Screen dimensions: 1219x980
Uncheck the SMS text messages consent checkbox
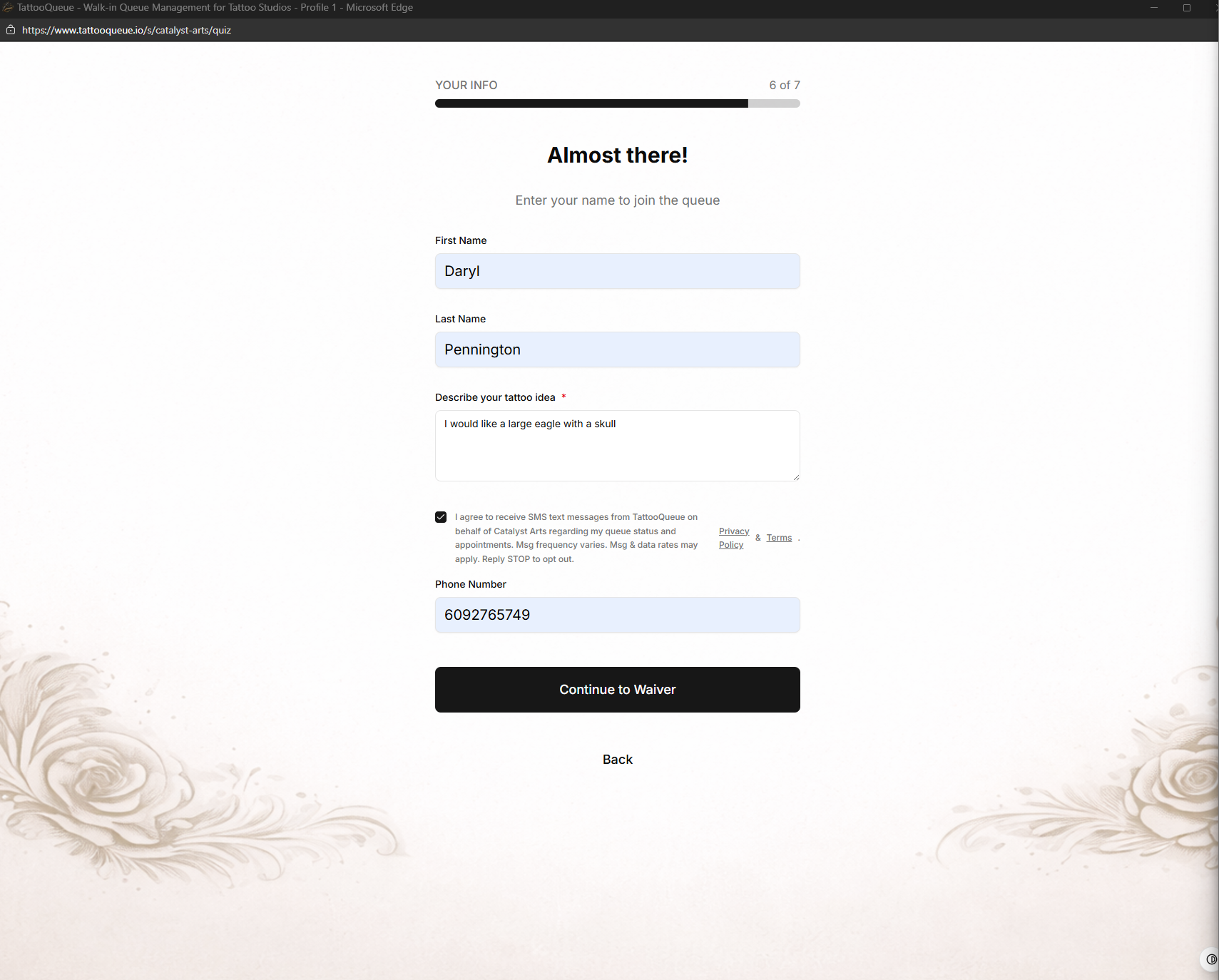(x=441, y=517)
